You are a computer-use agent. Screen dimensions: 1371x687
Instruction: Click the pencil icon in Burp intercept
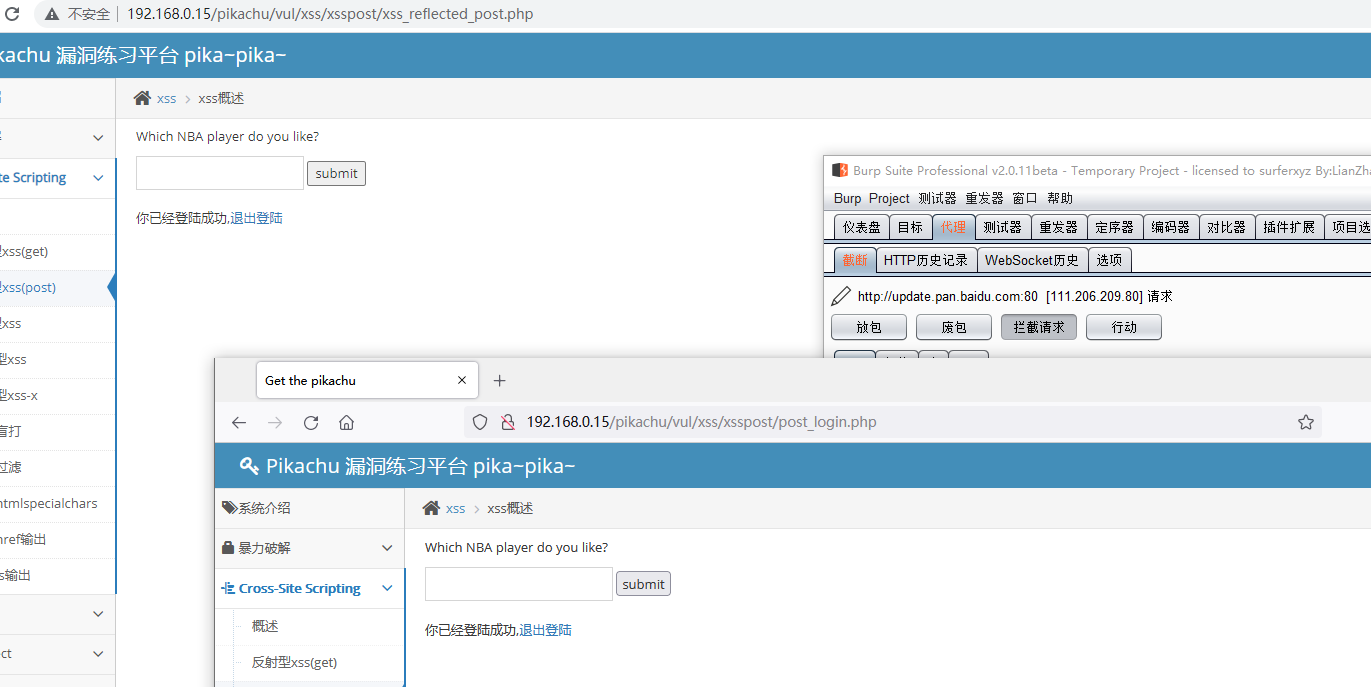[841, 296]
